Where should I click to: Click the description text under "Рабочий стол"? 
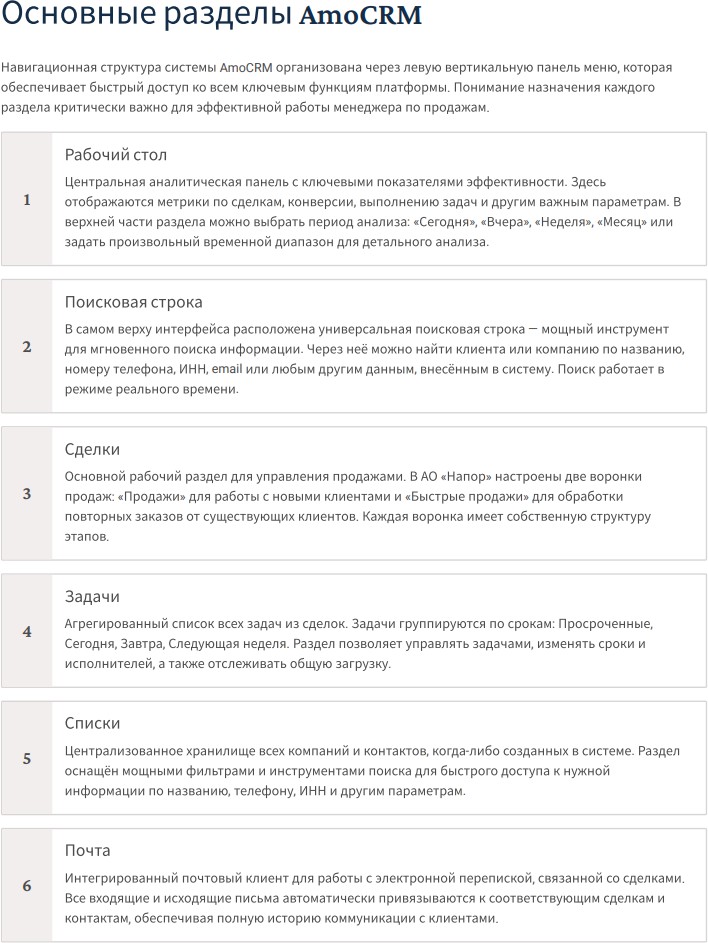coord(372,212)
